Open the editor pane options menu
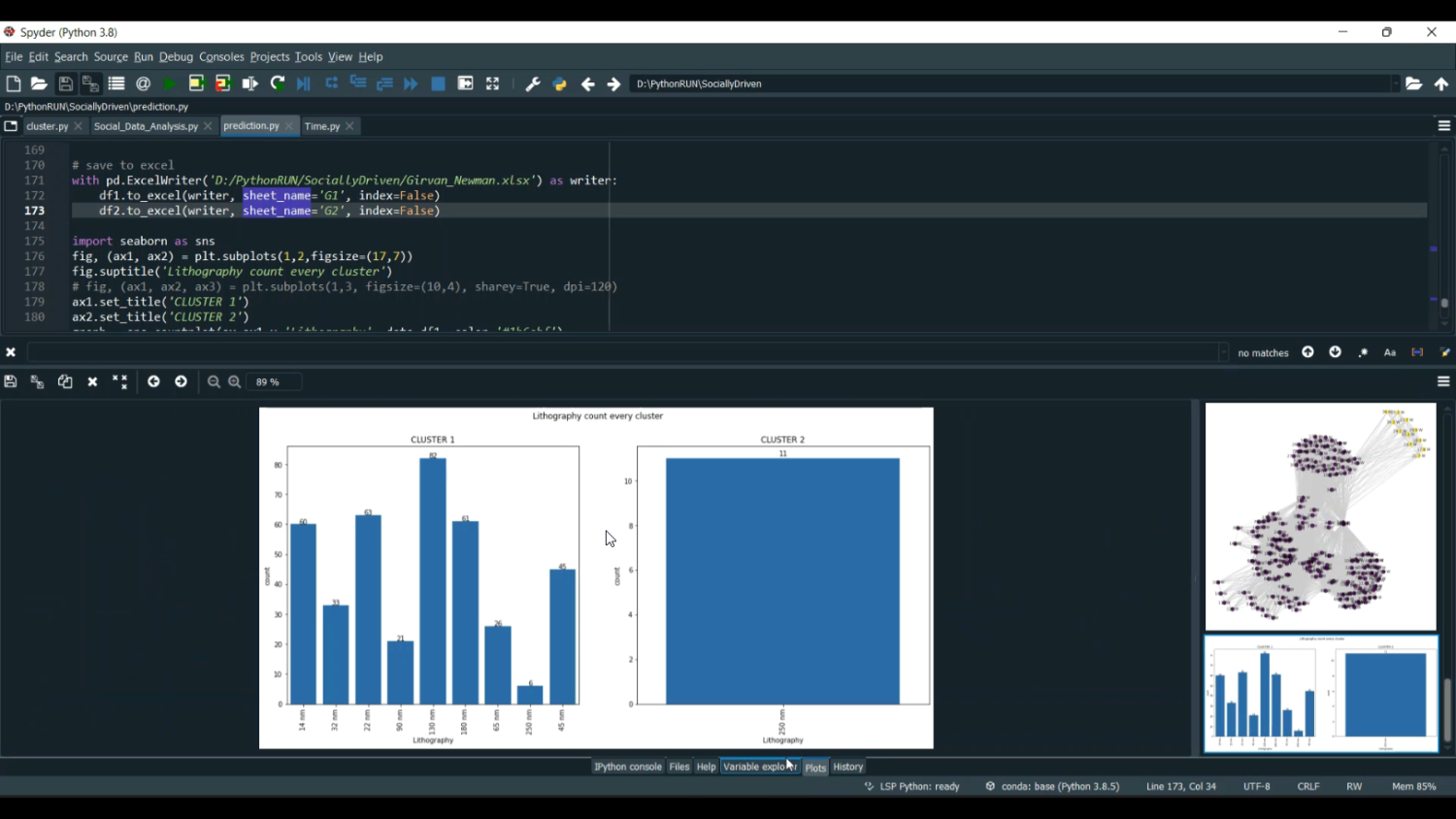 (x=1443, y=125)
